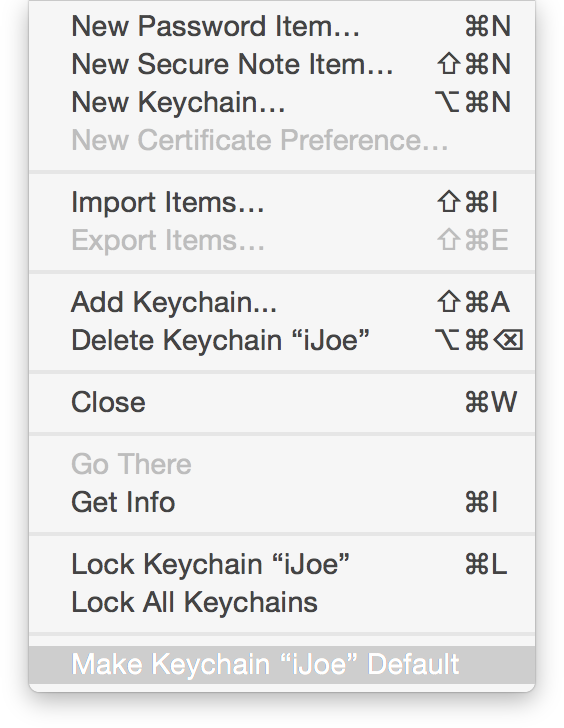This screenshot has width=564, height=728.
Task: Choose New Password Item… from the menu
Action: coord(282,26)
